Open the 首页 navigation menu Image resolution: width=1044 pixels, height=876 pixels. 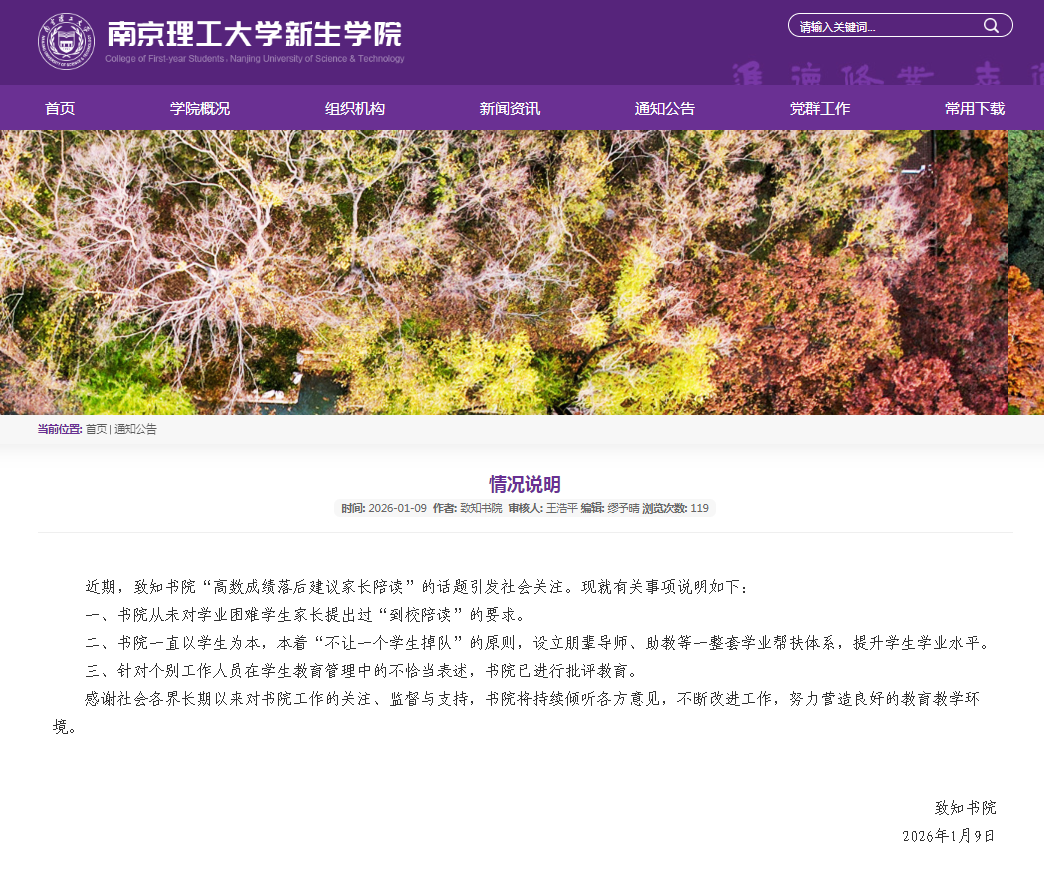58,107
